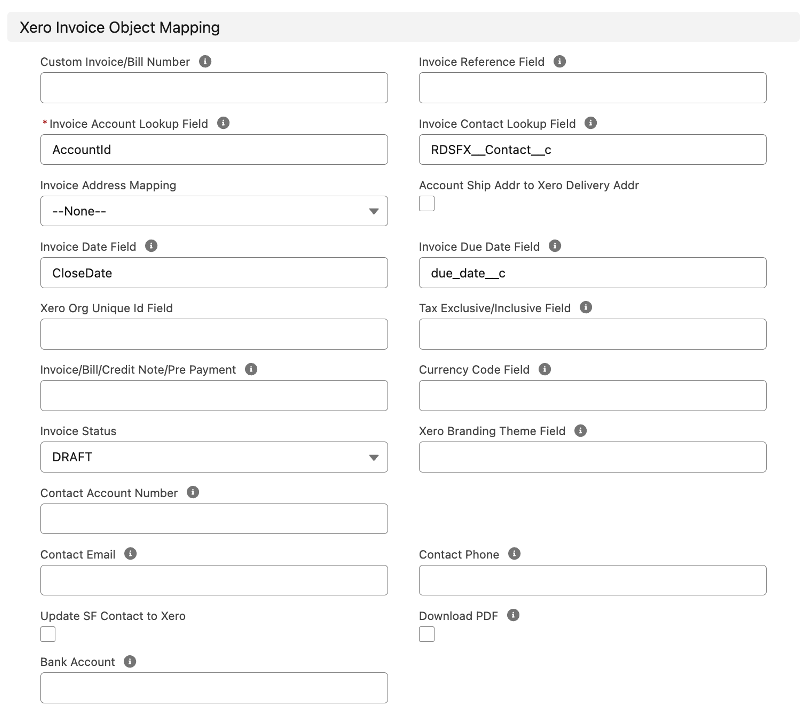The image size is (808, 714).
Task: Show help for Invoice Account Lookup Field
Action: click(x=223, y=124)
